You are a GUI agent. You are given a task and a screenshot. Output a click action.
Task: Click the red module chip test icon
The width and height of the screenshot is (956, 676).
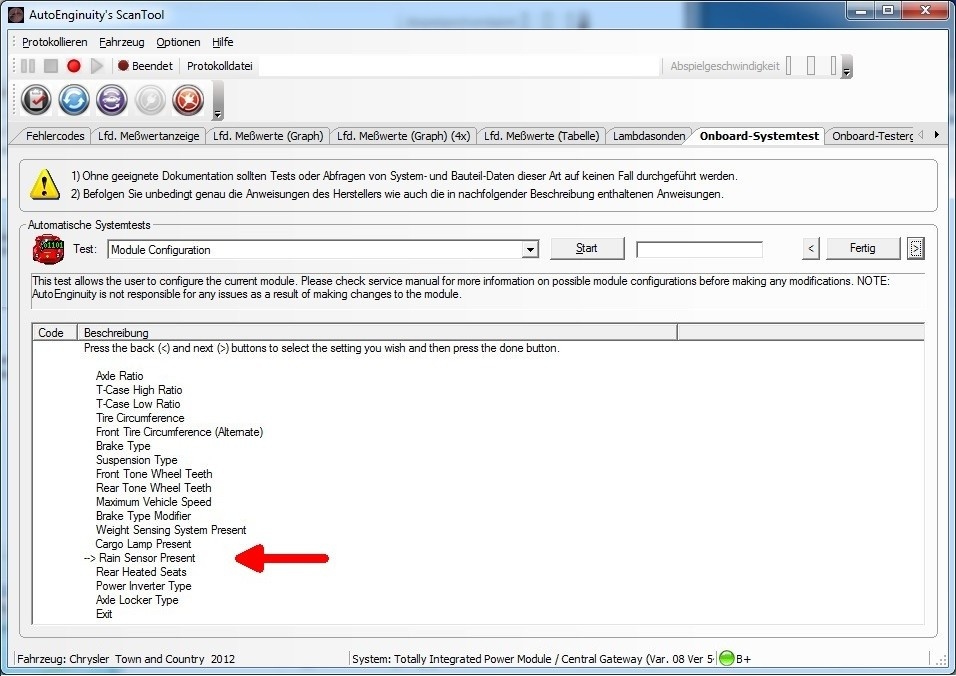tap(49, 249)
